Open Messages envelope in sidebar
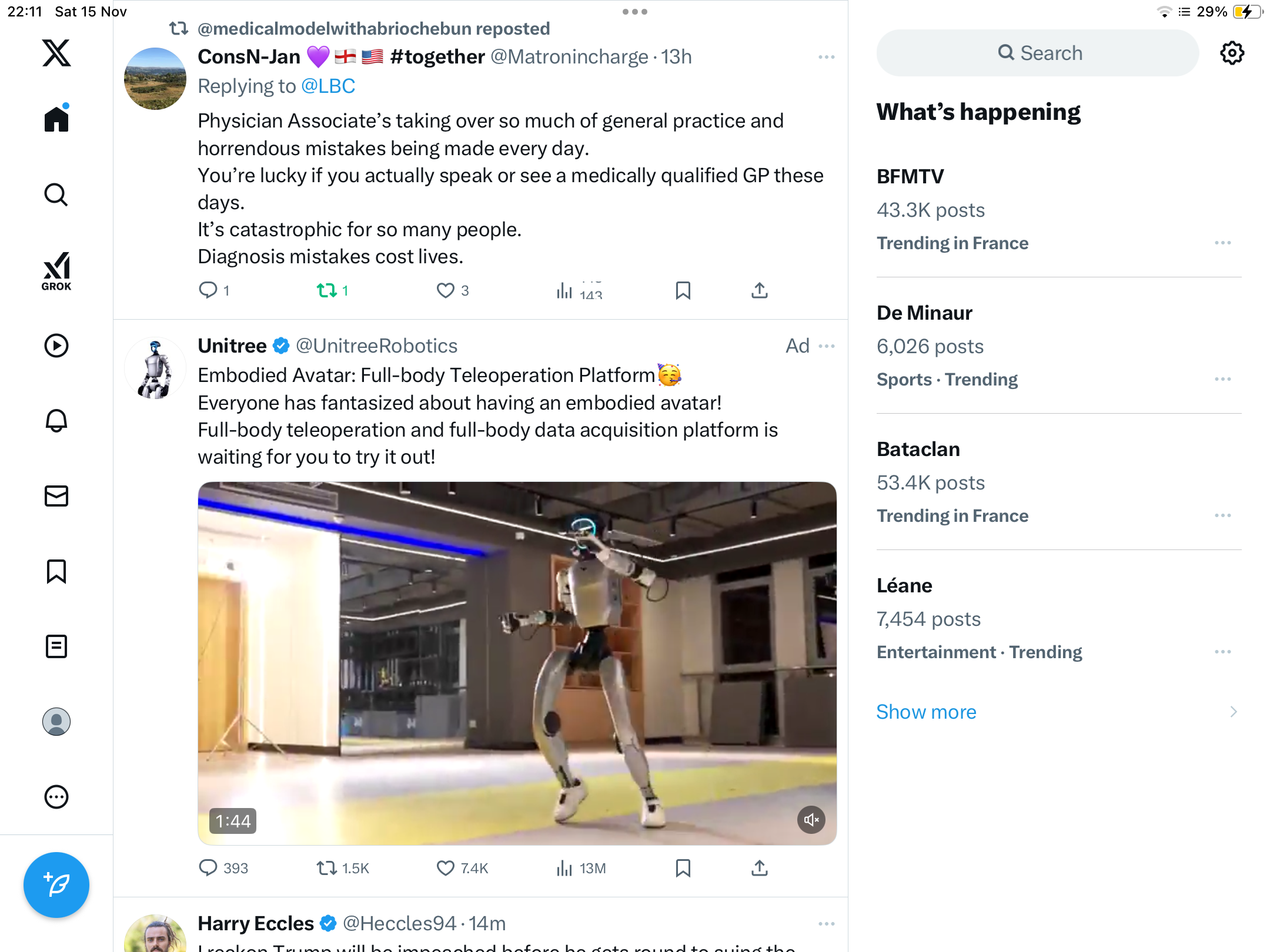The height and width of the screenshot is (952, 1270). pos(56,496)
